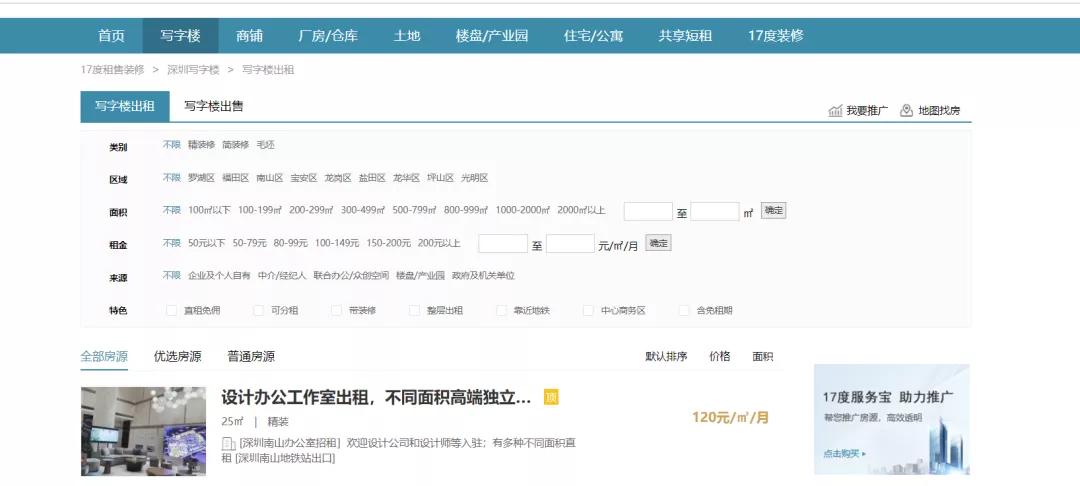The height and width of the screenshot is (486, 1080).
Task: Select the 全部房源 listing tab
Action: pos(104,357)
